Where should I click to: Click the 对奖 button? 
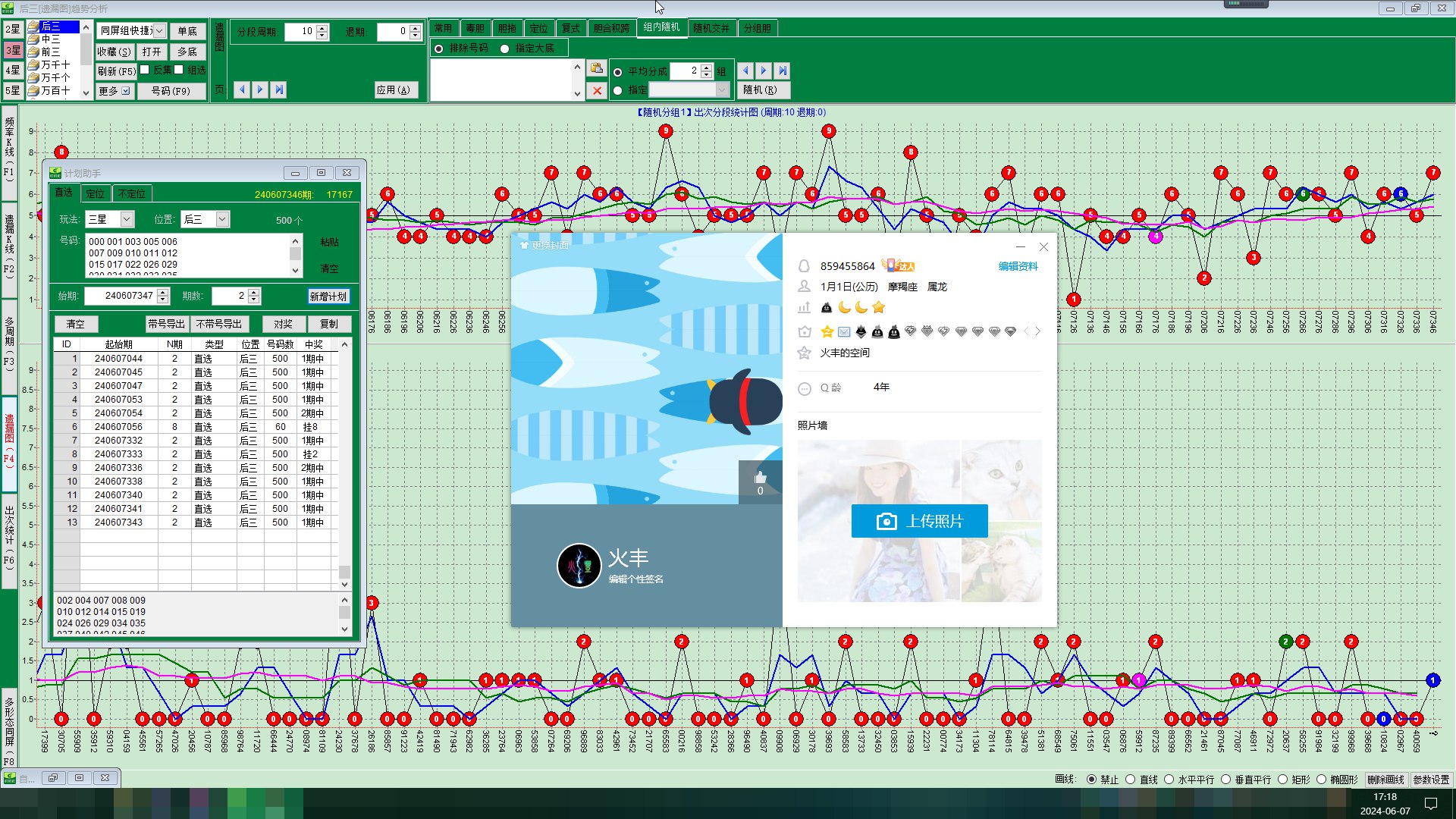[x=283, y=324]
